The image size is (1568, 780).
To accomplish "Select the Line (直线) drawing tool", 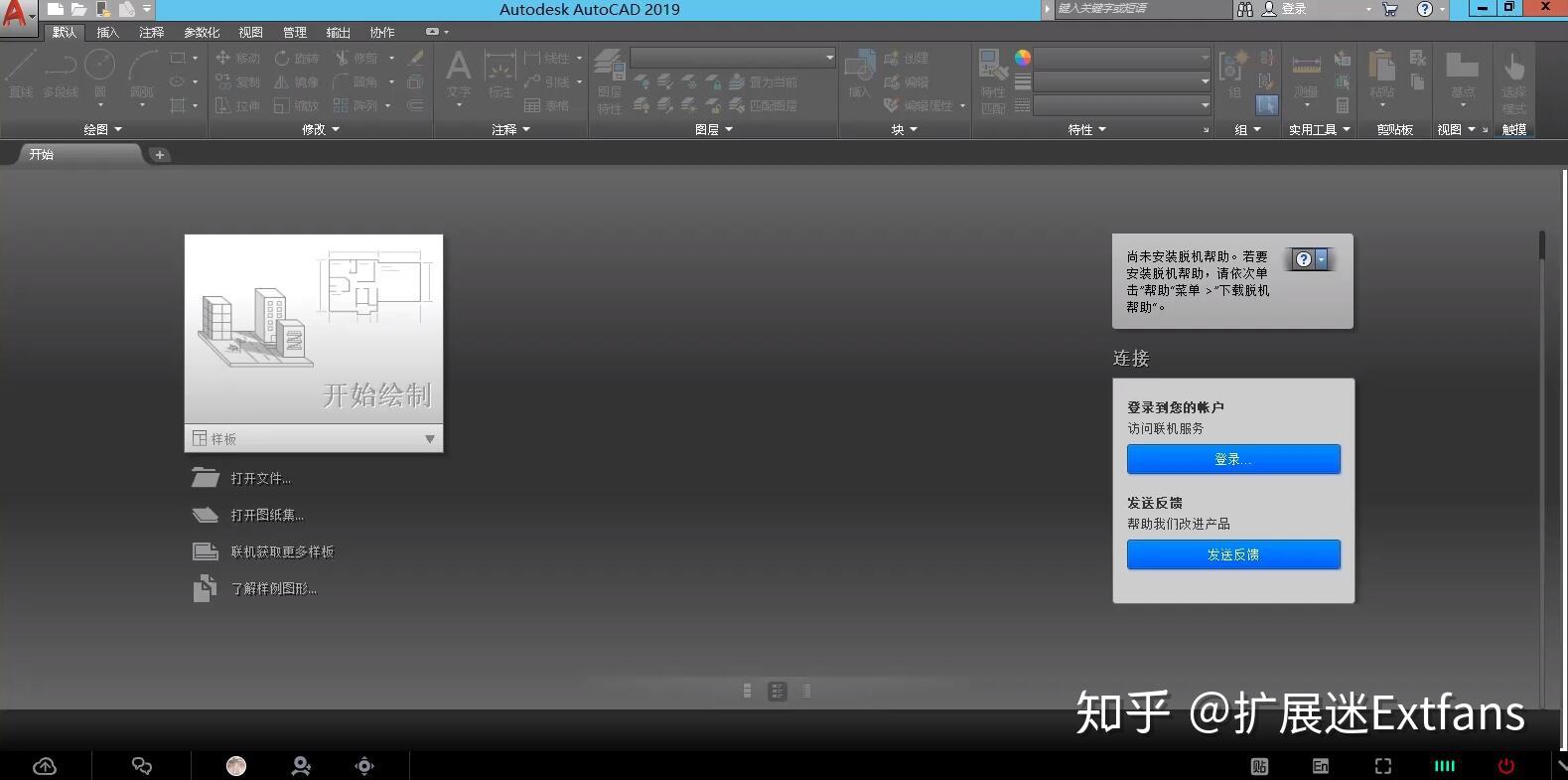I will 21,75.
